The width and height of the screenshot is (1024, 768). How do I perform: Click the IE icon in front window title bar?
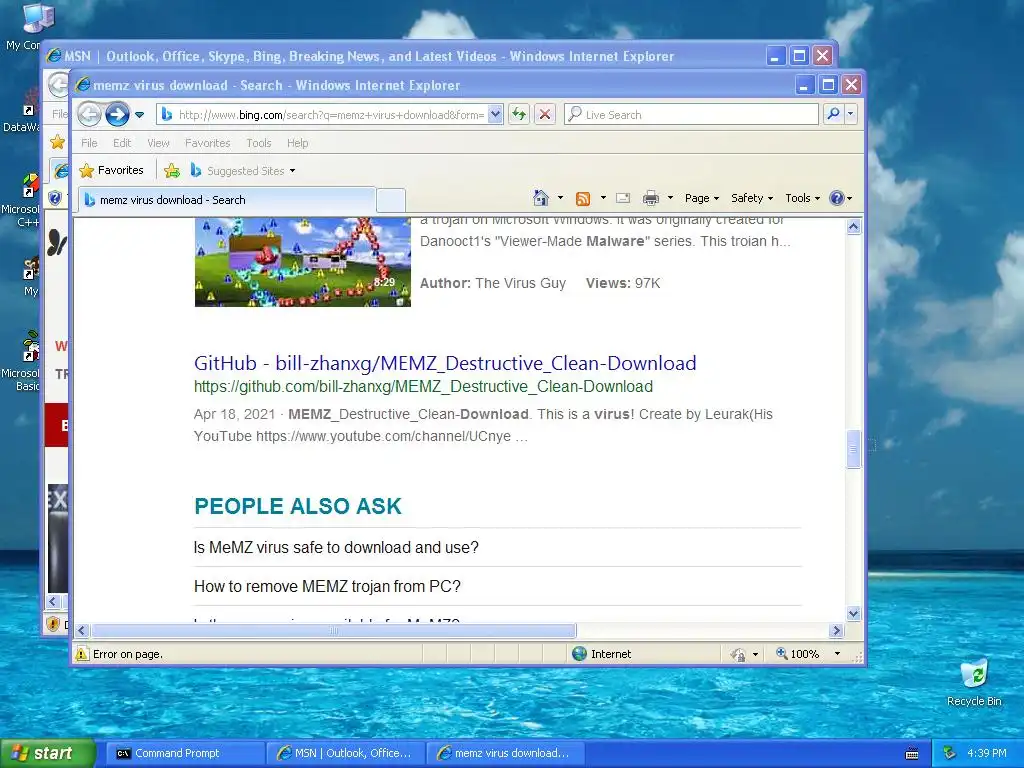pos(82,85)
